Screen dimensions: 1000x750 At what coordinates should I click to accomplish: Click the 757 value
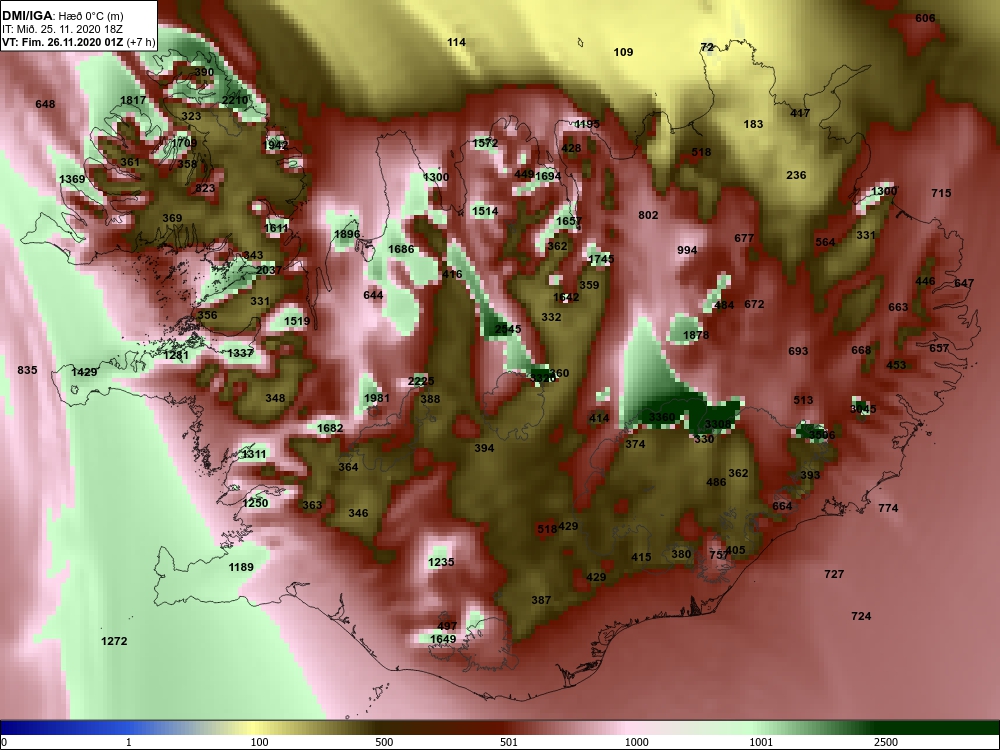718,555
